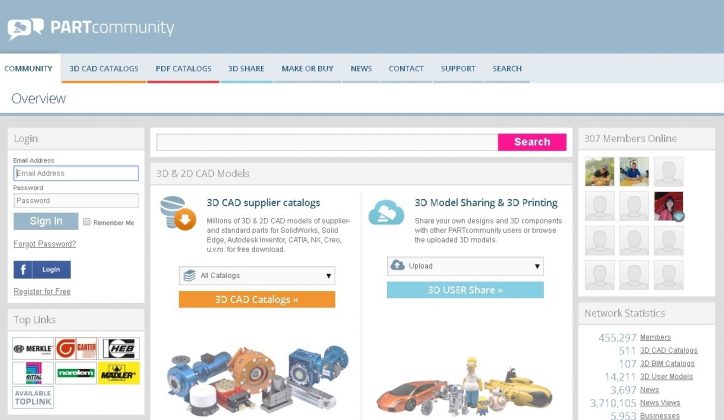
Task: Click the norelem supplier logo
Action: (76, 373)
